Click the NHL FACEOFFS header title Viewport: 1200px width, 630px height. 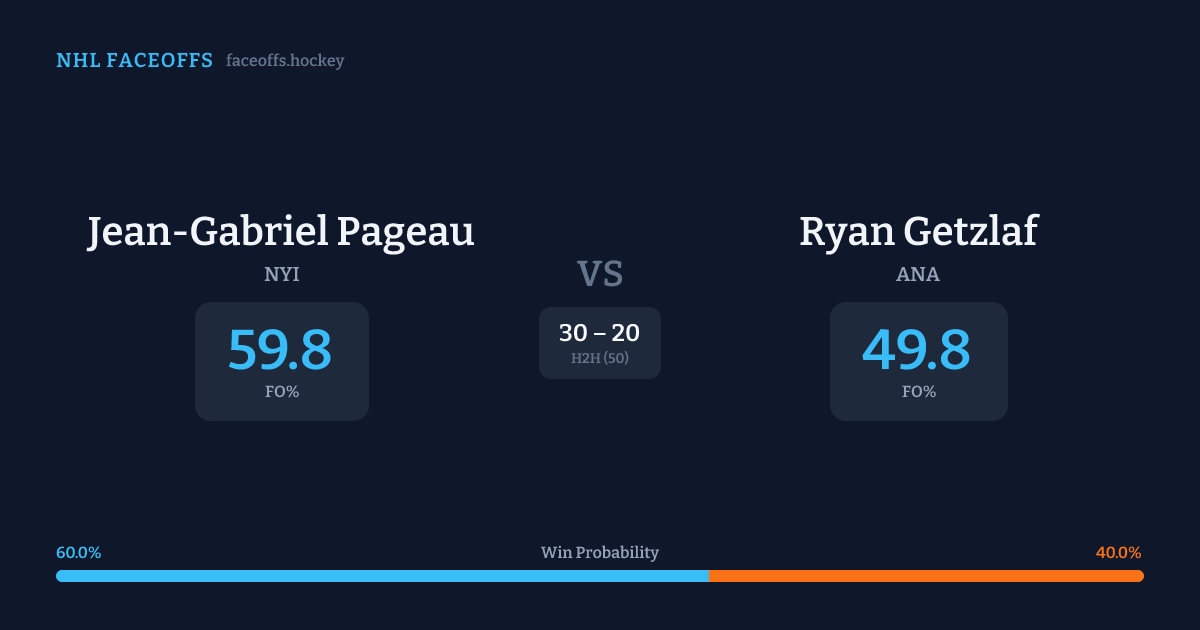[x=134, y=61]
